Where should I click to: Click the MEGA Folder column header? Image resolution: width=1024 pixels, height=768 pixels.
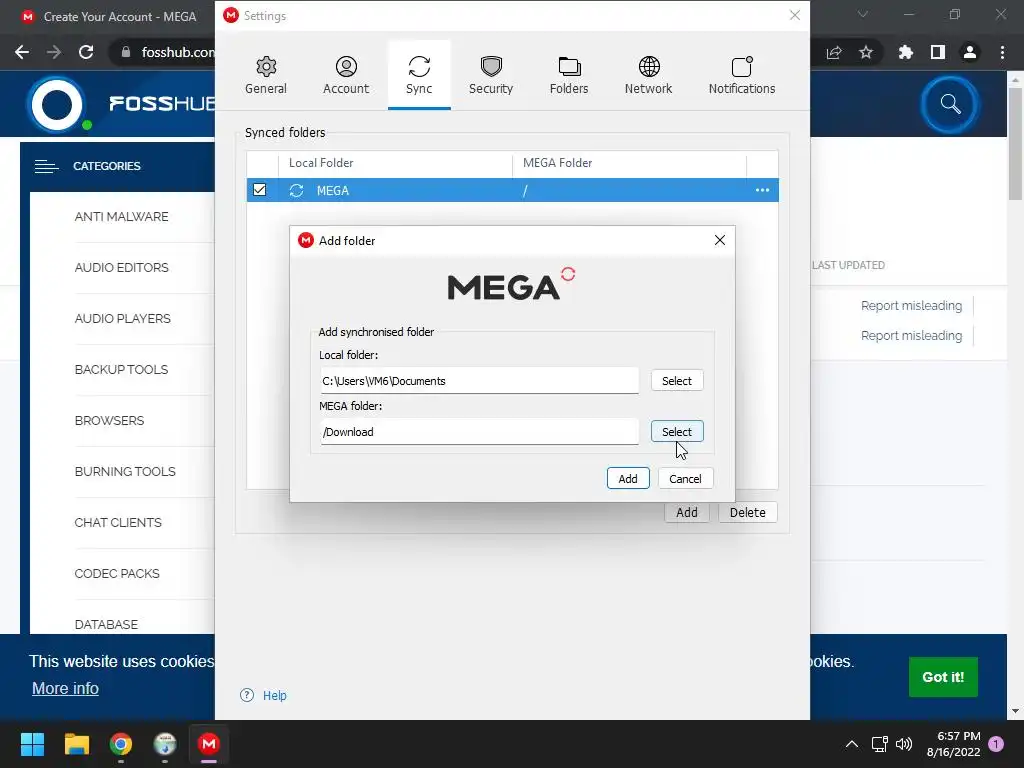pyautogui.click(x=629, y=163)
